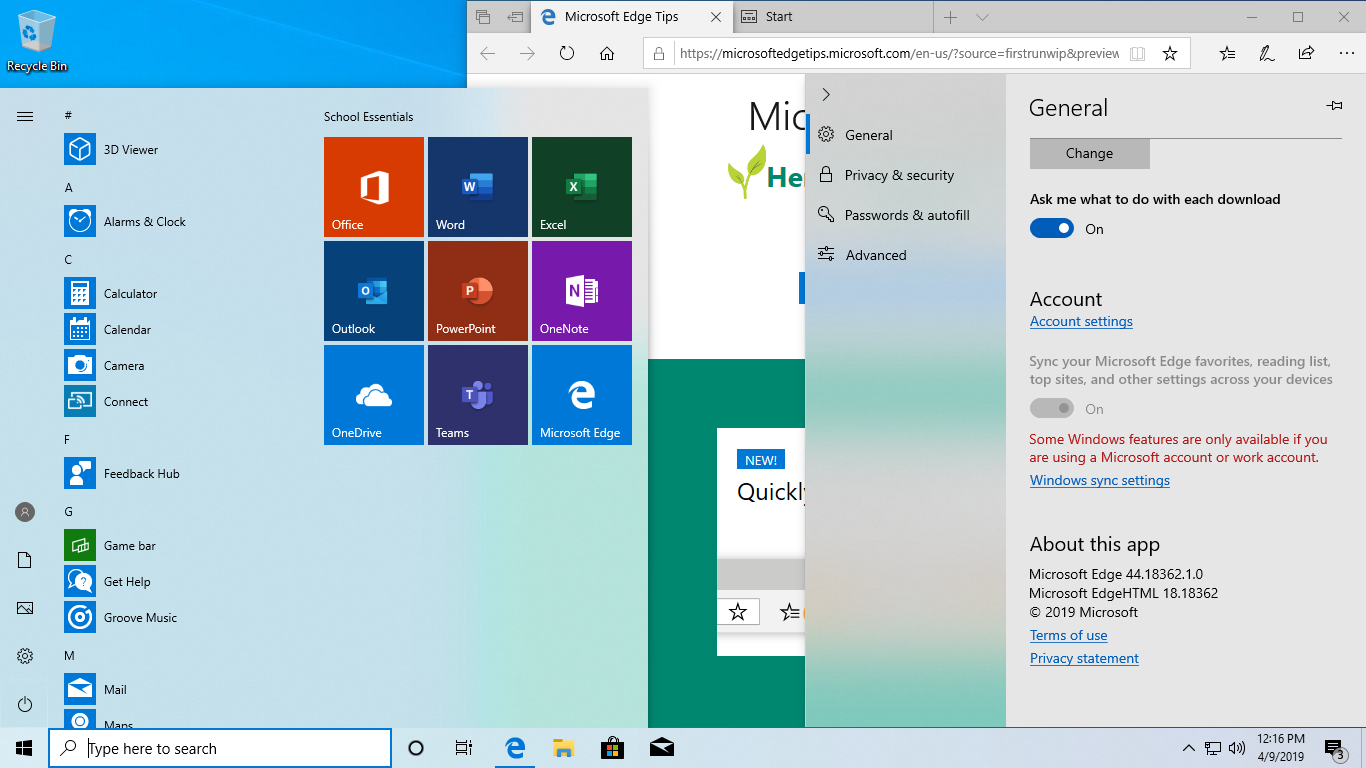Open Settings gear in Start menu rail
This screenshot has width=1366, height=768.
[25, 656]
